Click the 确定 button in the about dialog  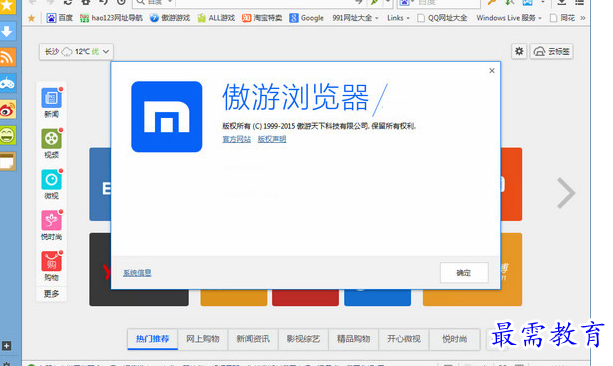(x=464, y=273)
